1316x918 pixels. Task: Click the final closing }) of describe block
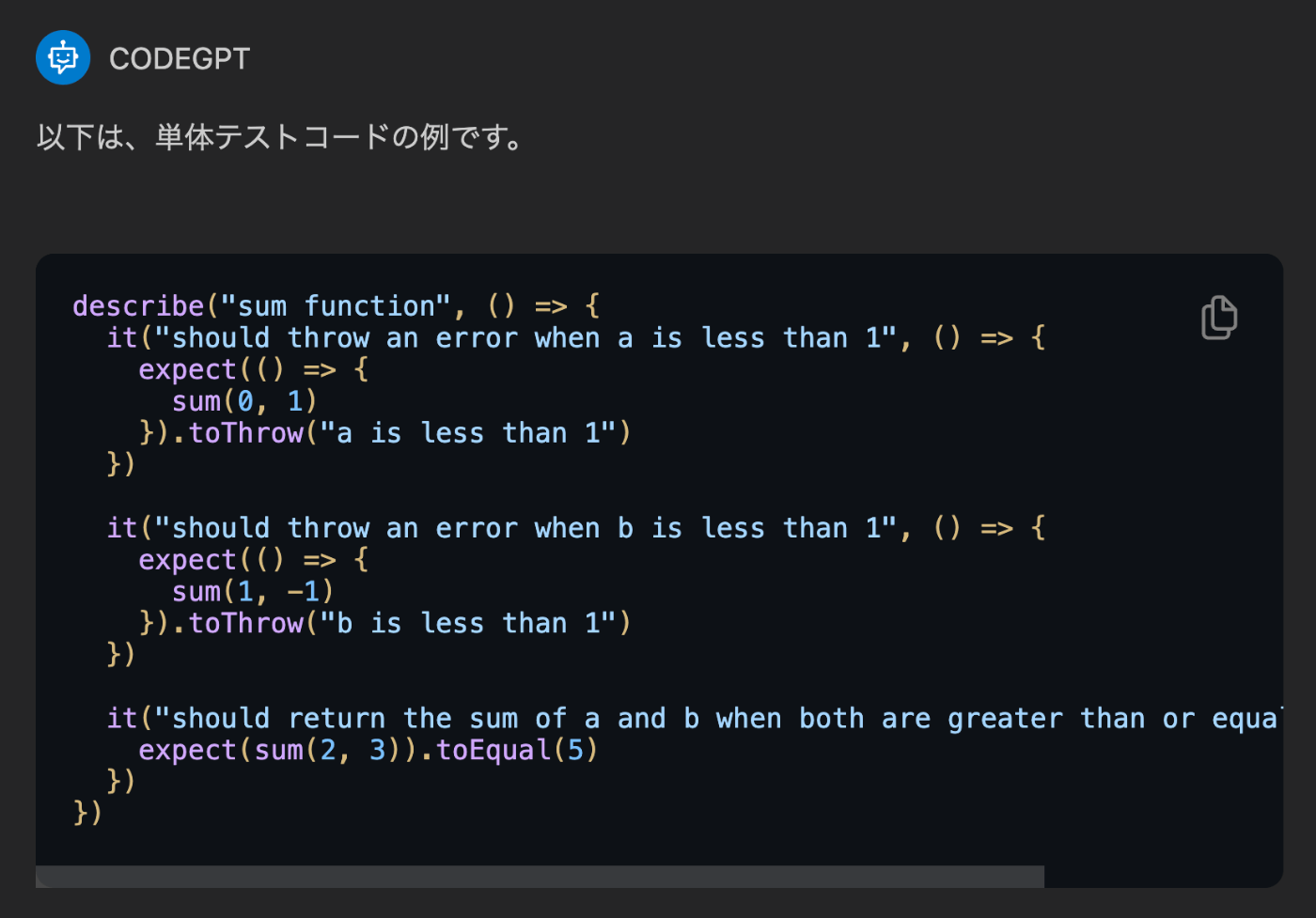pos(87,812)
